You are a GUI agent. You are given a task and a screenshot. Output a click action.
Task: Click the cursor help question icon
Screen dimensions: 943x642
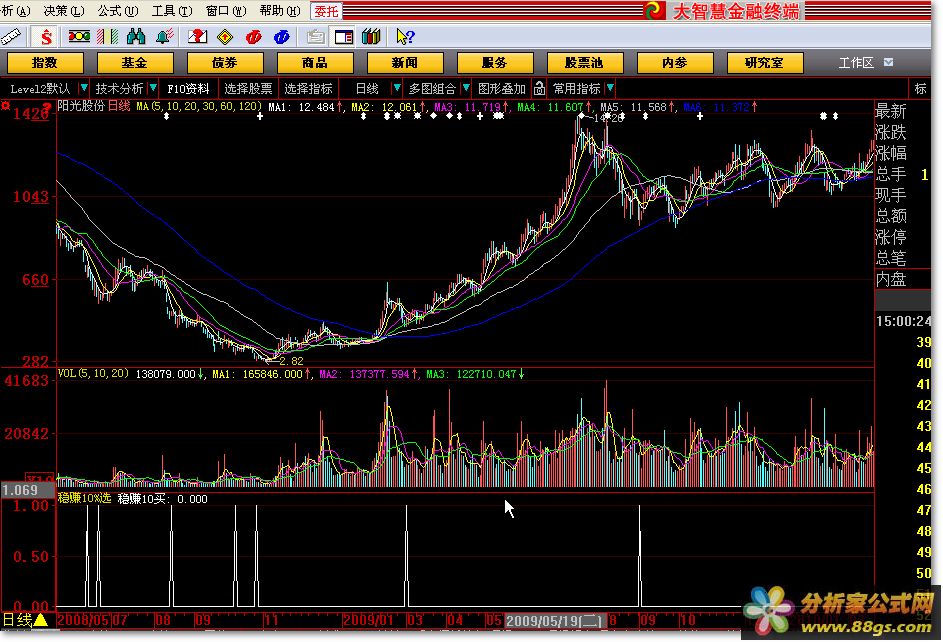click(x=405, y=37)
